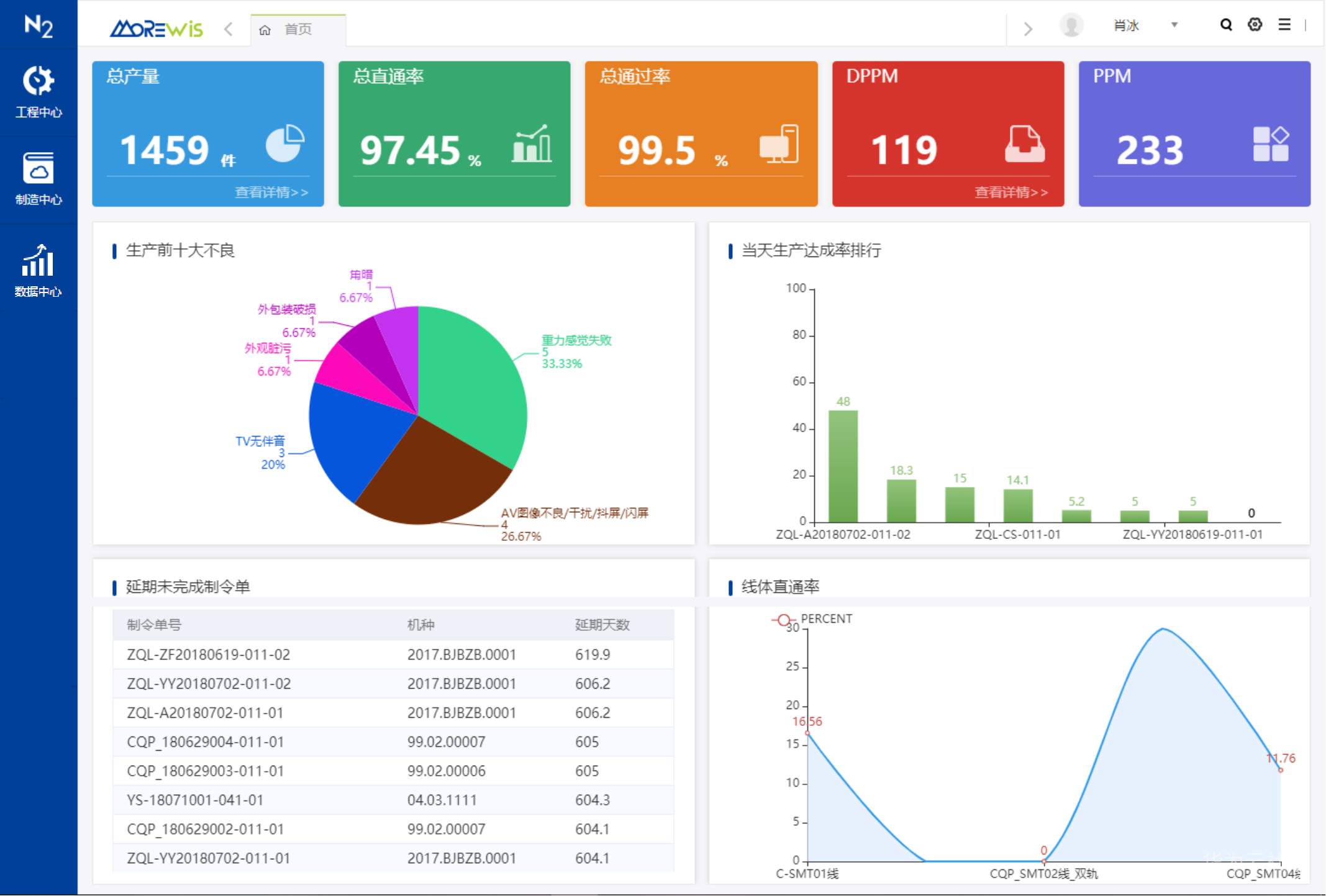Open 查看详情 link in DPPM card
Viewport: 1326px width, 896px height.
pos(1011,192)
